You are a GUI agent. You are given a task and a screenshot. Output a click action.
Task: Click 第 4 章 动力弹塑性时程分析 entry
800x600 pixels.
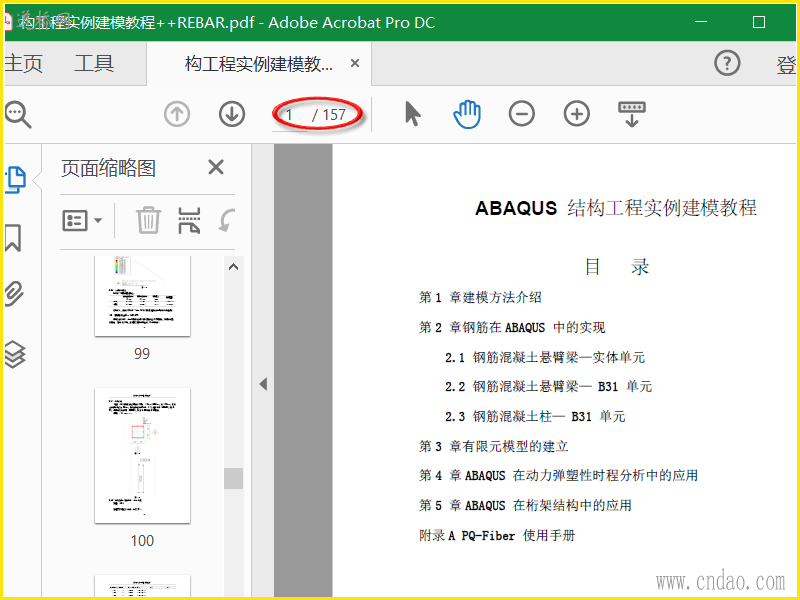558,476
